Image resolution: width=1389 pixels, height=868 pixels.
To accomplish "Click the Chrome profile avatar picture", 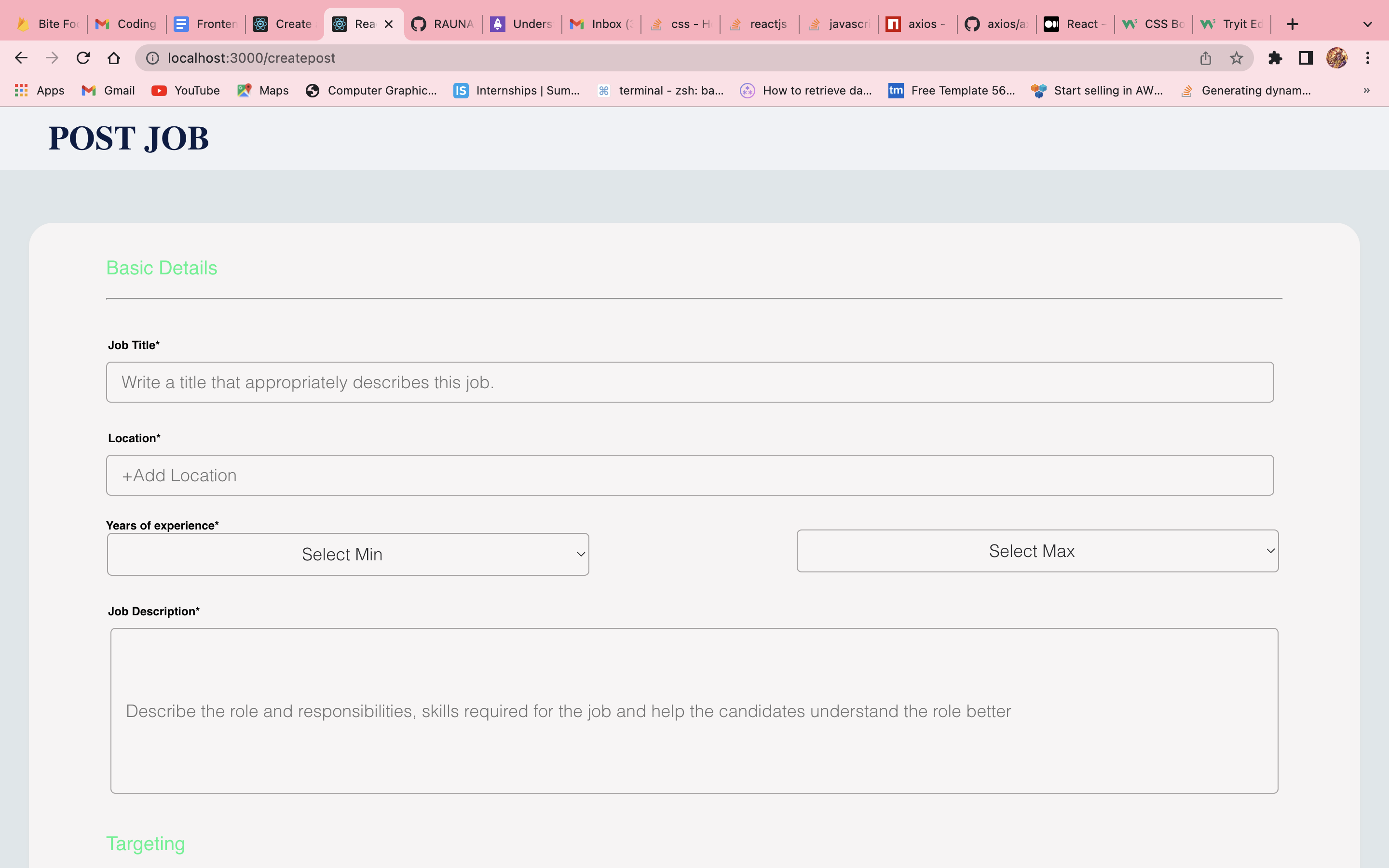I will click(1337, 57).
